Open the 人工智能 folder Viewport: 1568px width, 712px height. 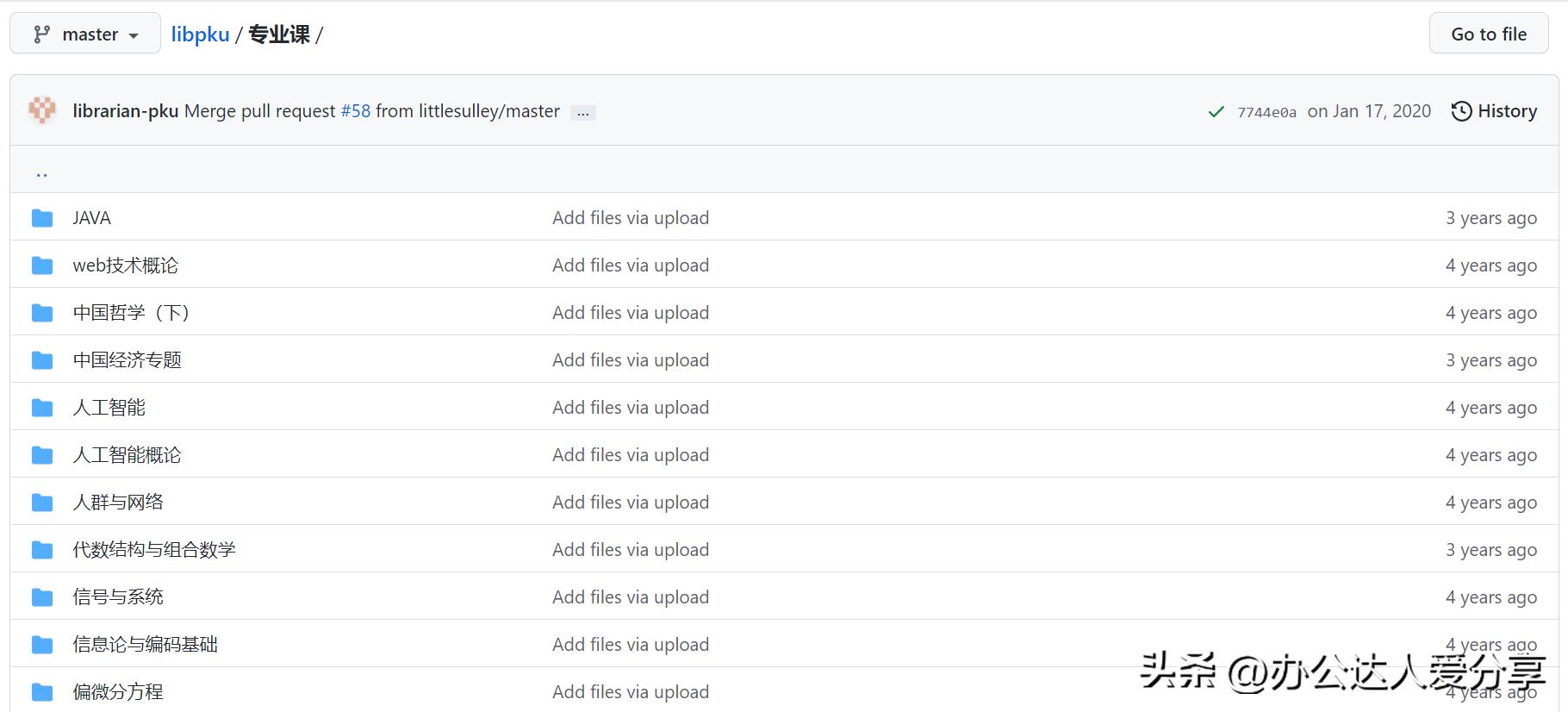tap(109, 408)
